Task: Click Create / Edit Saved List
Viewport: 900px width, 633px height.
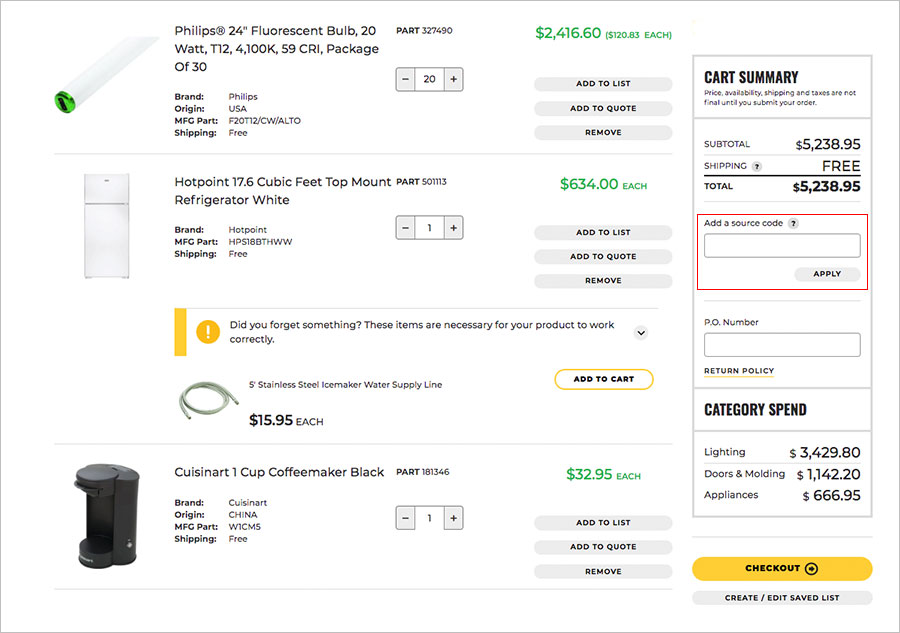Action: (x=781, y=597)
